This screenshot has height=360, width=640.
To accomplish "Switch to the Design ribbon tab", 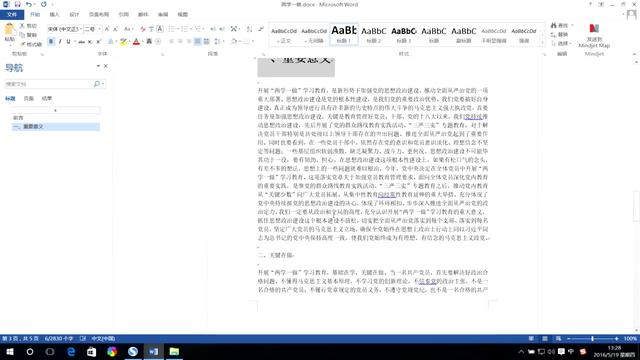I will (74, 14).
